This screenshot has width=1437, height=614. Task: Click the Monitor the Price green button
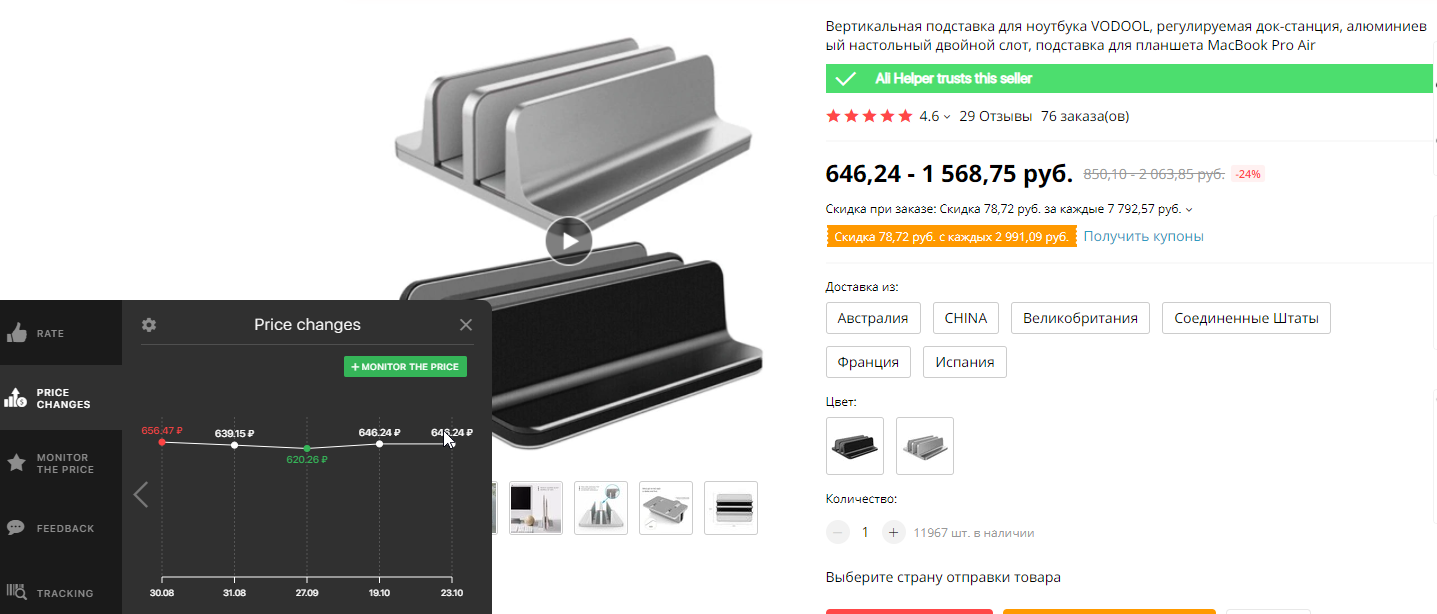(x=405, y=367)
